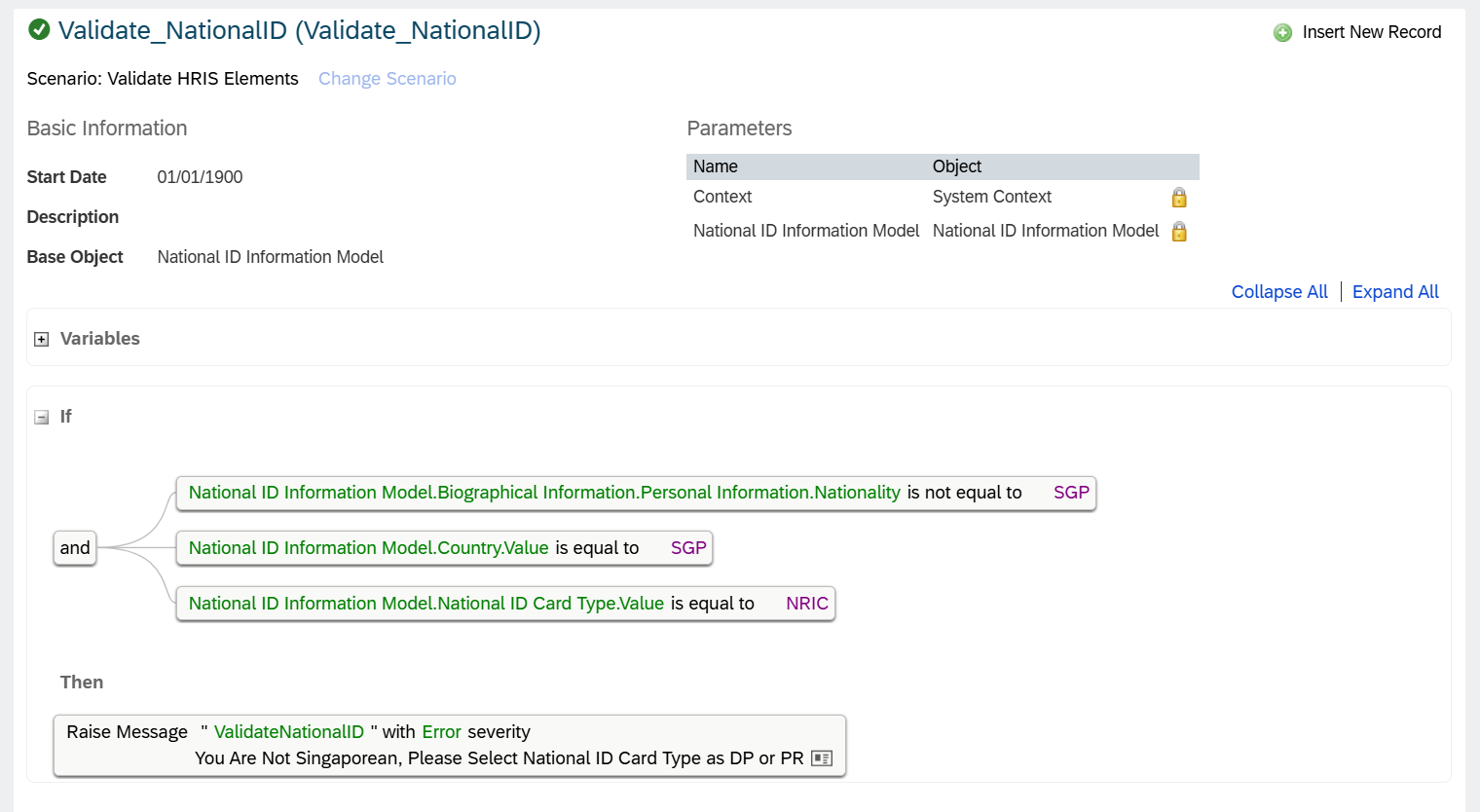This screenshot has height=812, width=1480.
Task: Click the ValidateNationalID message name
Action: (x=289, y=732)
